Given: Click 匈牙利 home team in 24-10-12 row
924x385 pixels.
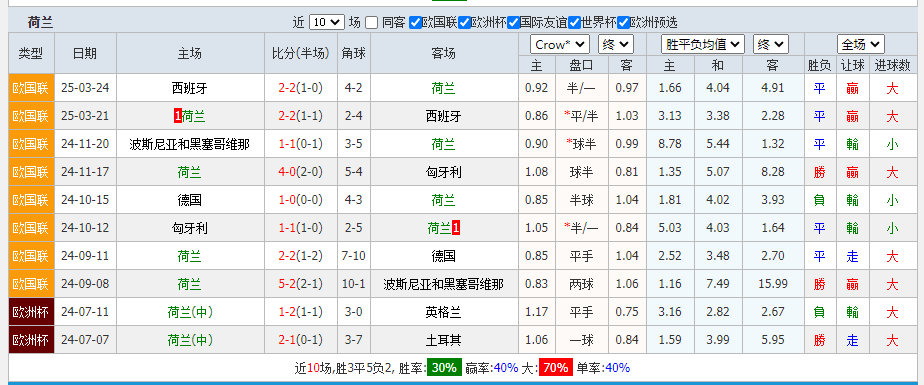Looking at the screenshot, I should coord(190,228).
